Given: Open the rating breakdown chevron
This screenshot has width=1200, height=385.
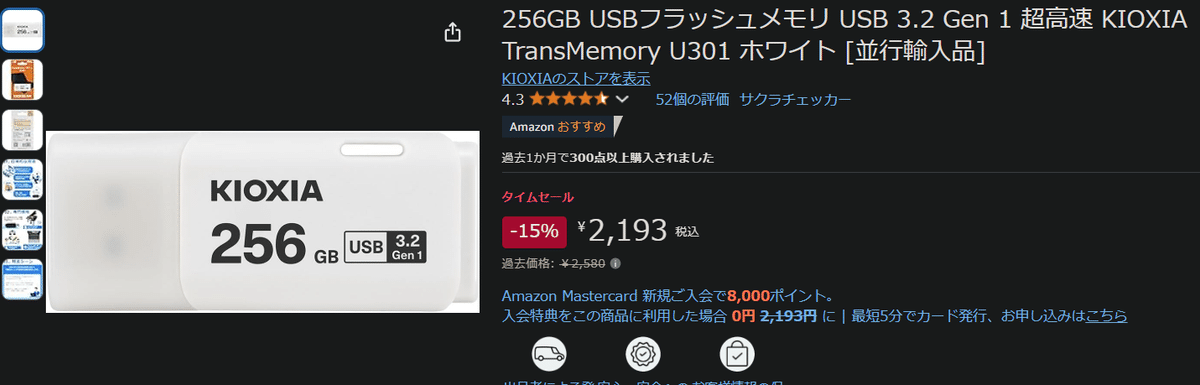Looking at the screenshot, I should pos(623,100).
